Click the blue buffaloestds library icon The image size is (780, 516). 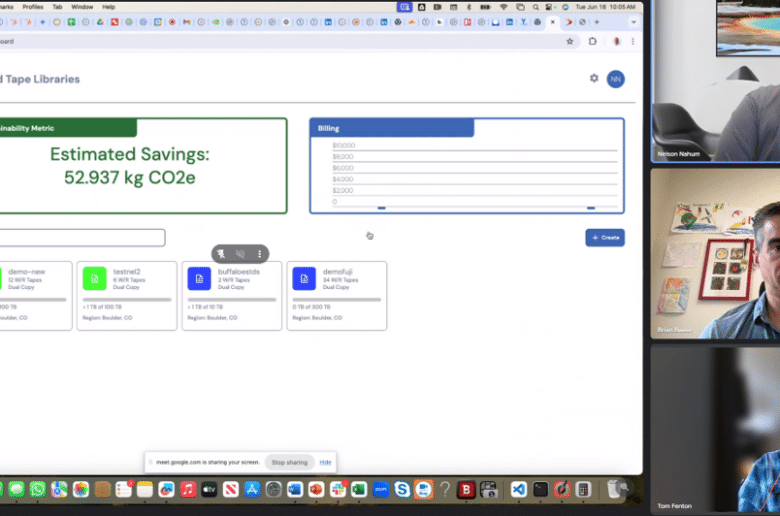[x=199, y=279]
